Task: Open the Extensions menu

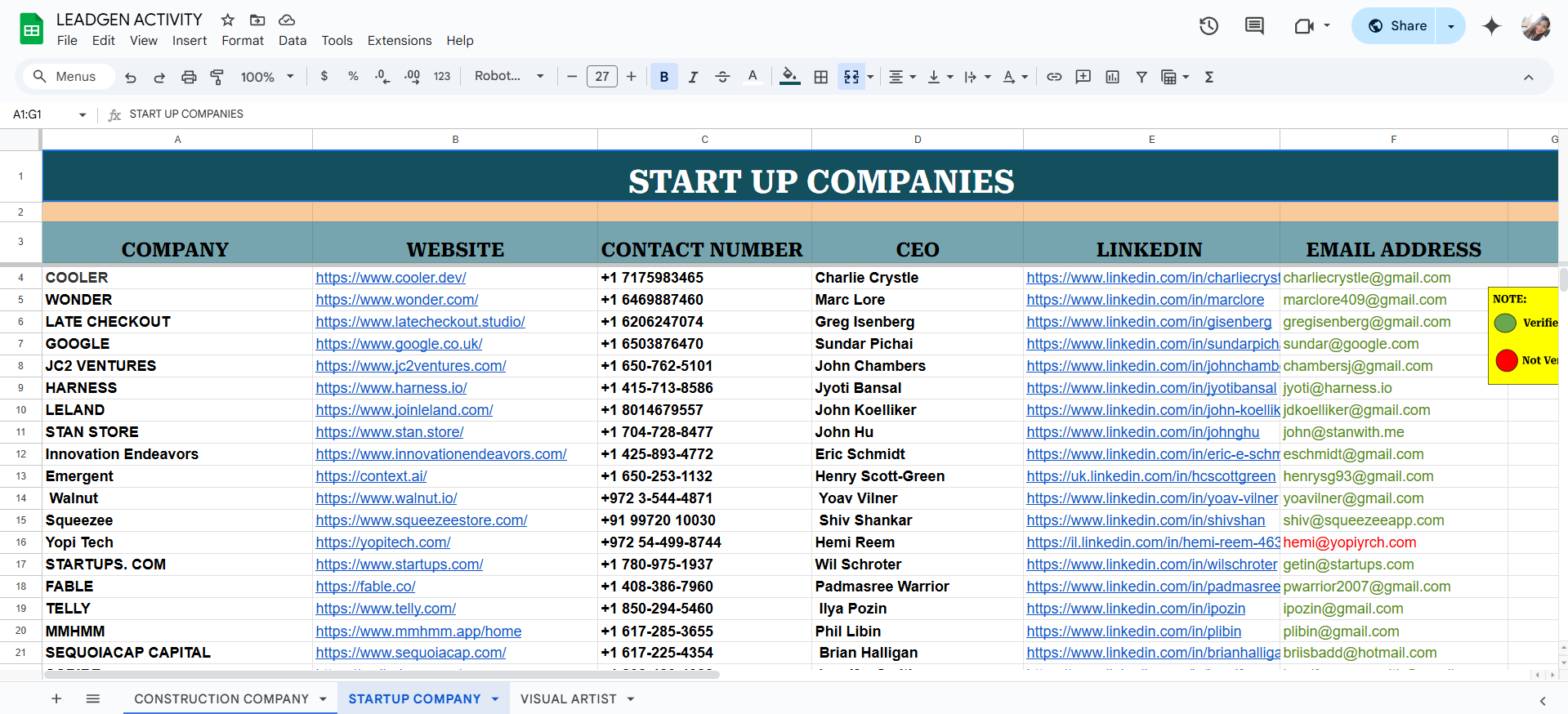Action: tap(400, 41)
